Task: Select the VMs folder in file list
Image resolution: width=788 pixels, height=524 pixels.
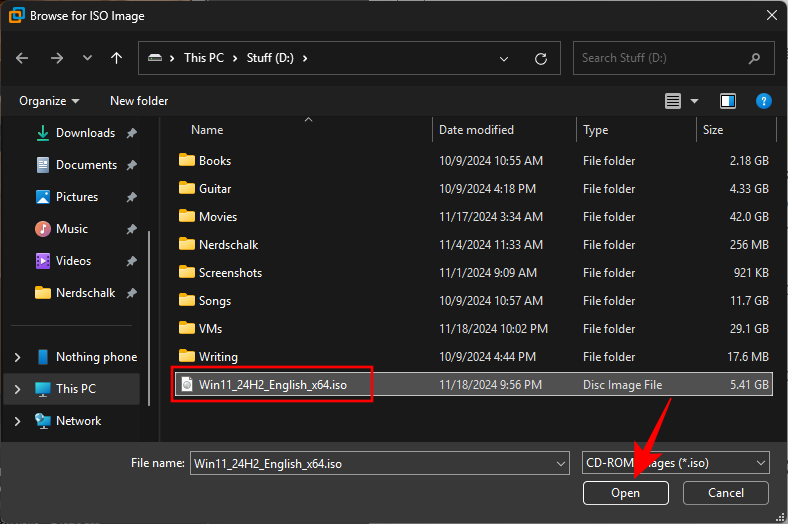Action: pos(213,329)
